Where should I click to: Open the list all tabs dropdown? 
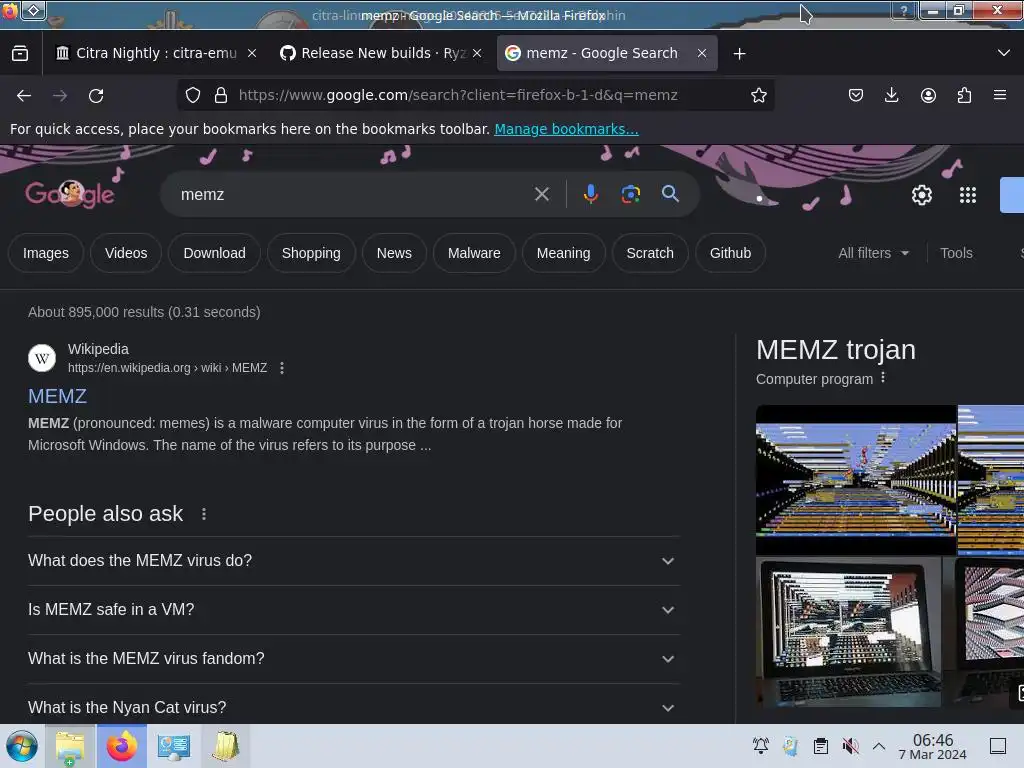[x=1004, y=53]
